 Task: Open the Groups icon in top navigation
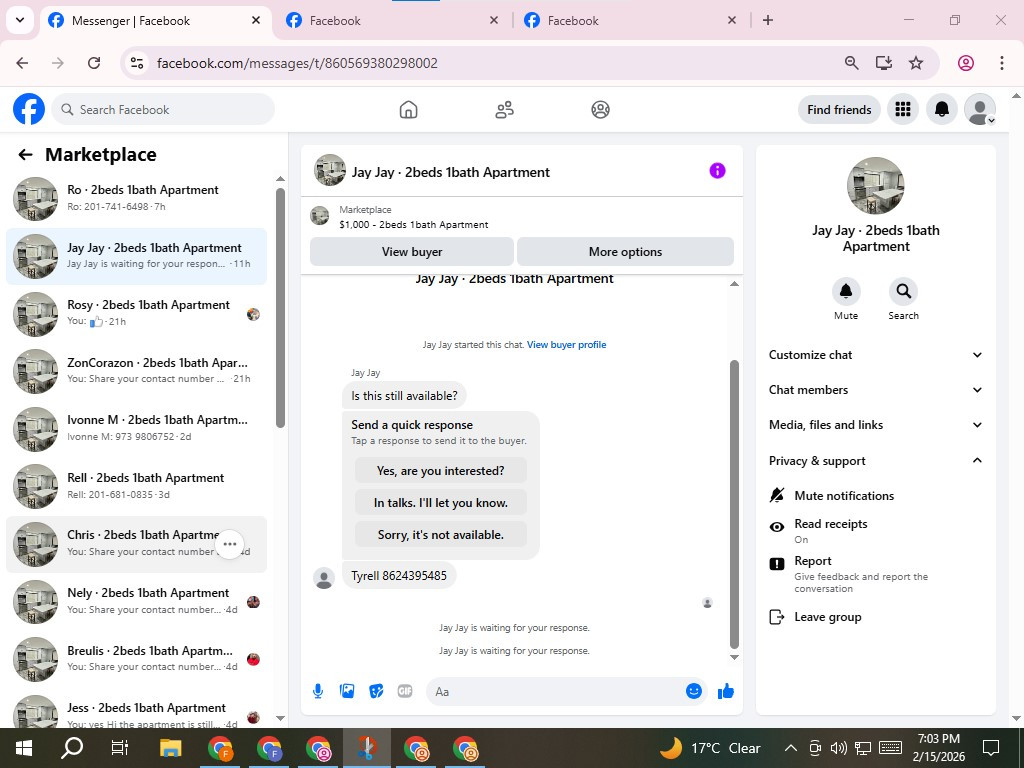pos(600,110)
